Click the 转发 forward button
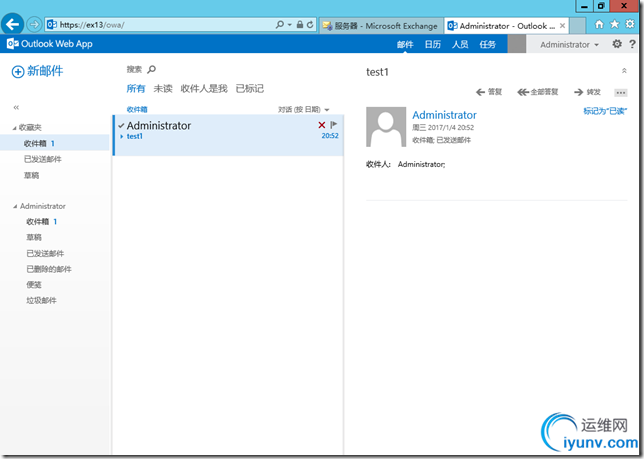Viewport: 644px width, 459px height. tap(587, 92)
